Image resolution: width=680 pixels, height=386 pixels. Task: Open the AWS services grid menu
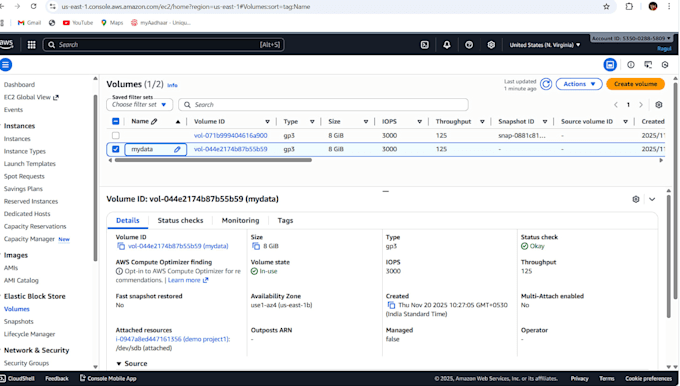click(31, 45)
